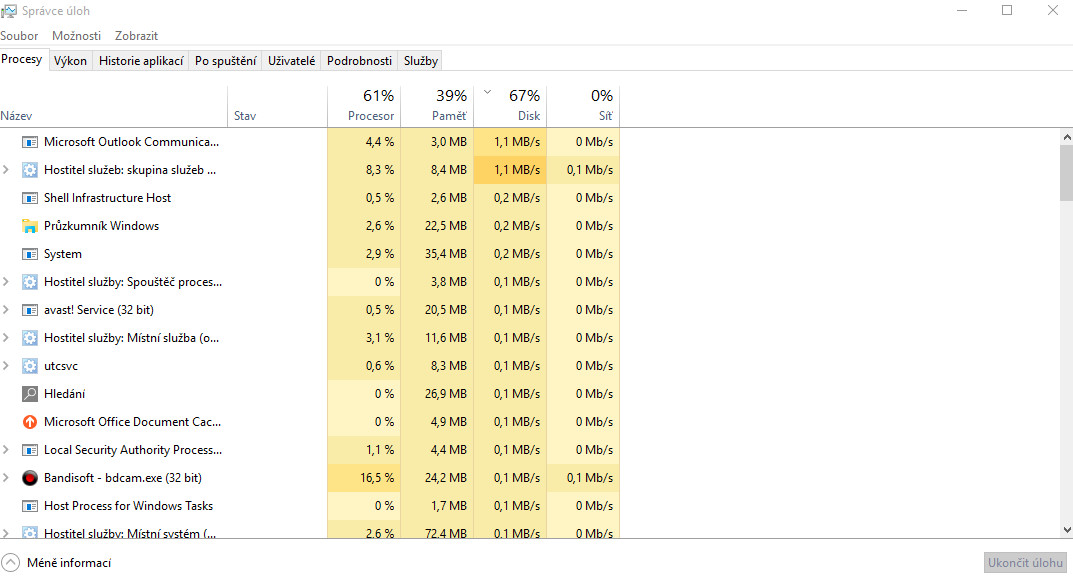Sort by the Název column header
This screenshot has width=1073, height=584.
point(114,107)
